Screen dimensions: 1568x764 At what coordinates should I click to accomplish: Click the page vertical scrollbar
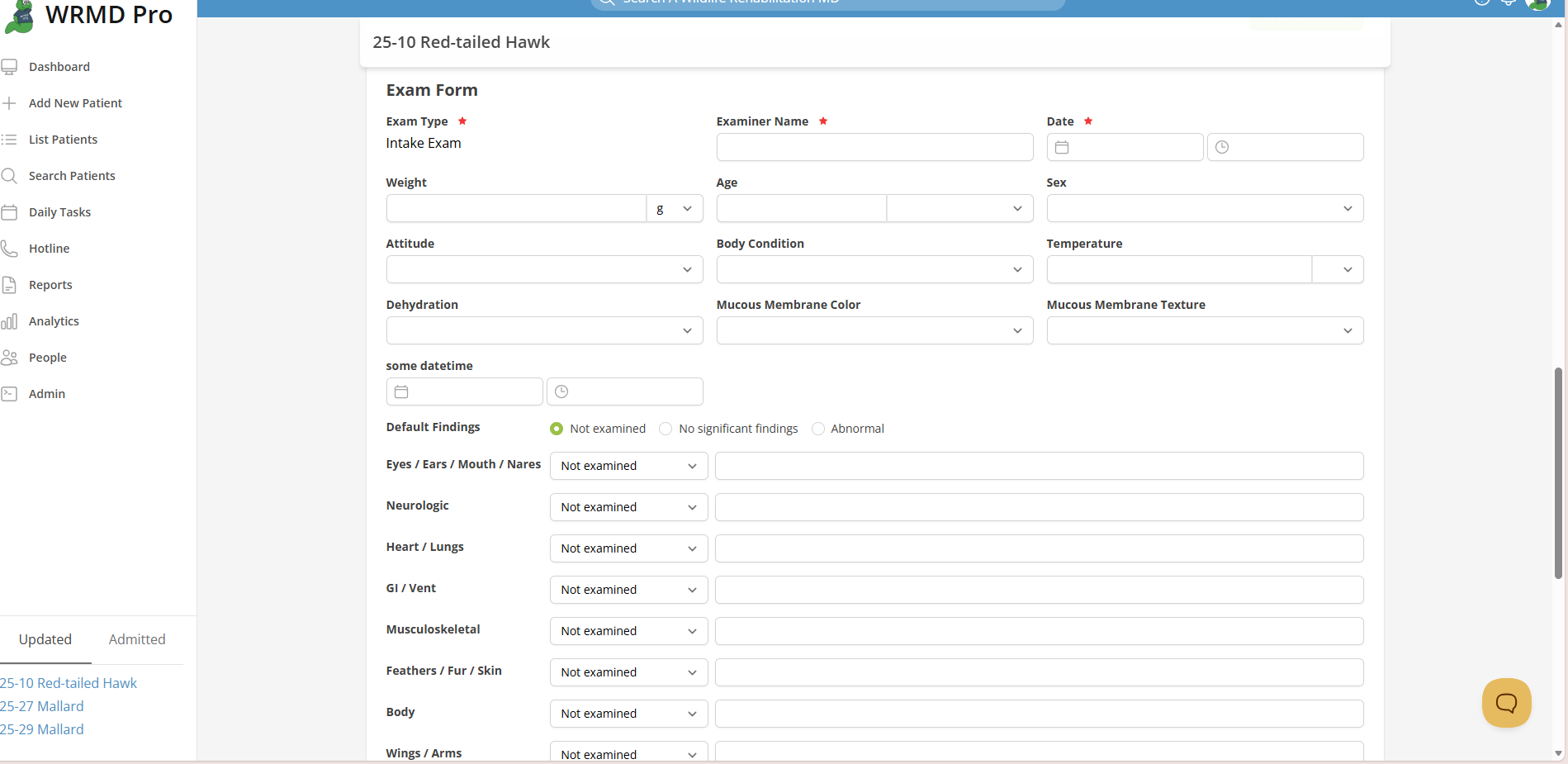click(1559, 472)
